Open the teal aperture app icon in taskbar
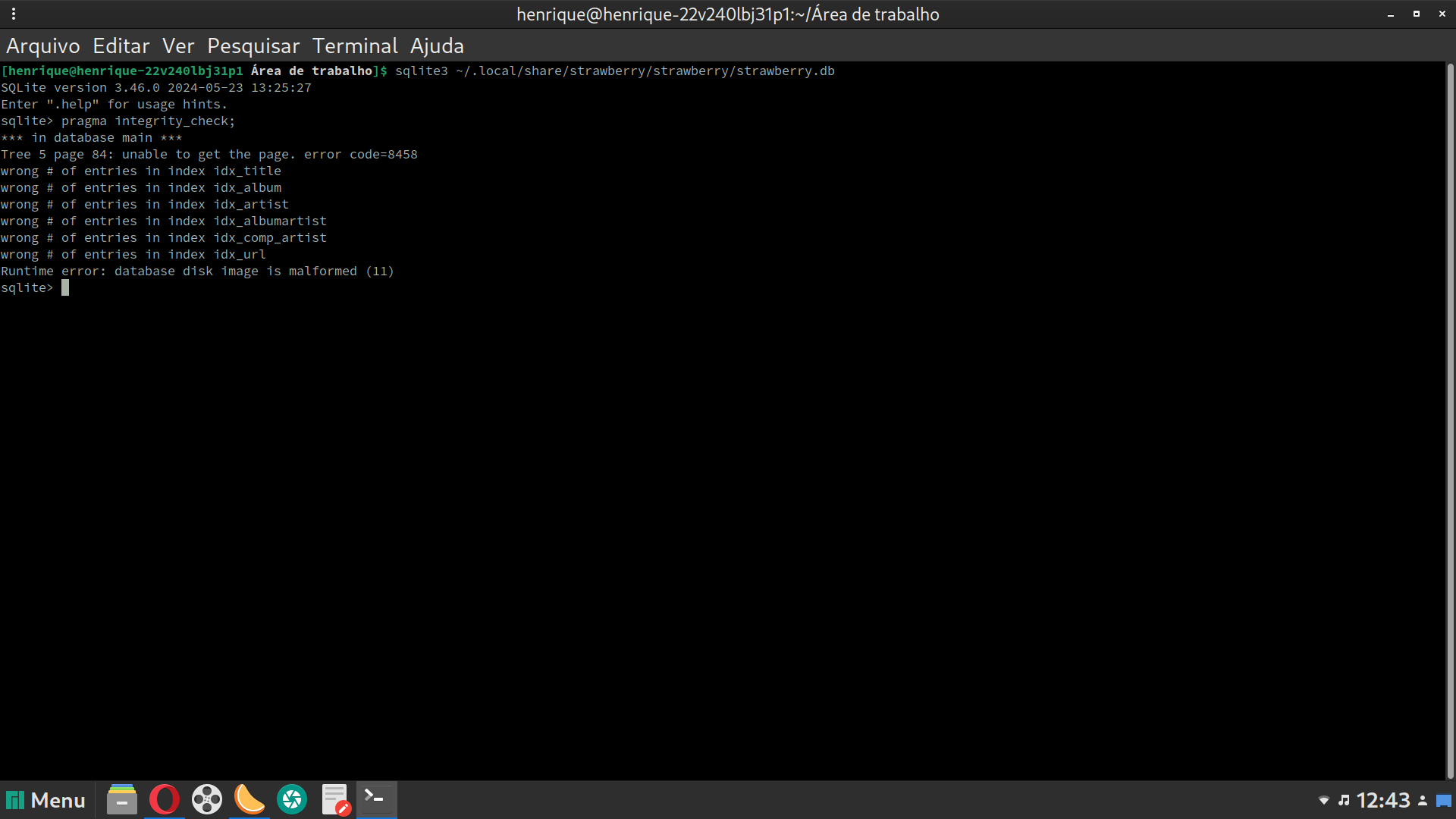 292,800
